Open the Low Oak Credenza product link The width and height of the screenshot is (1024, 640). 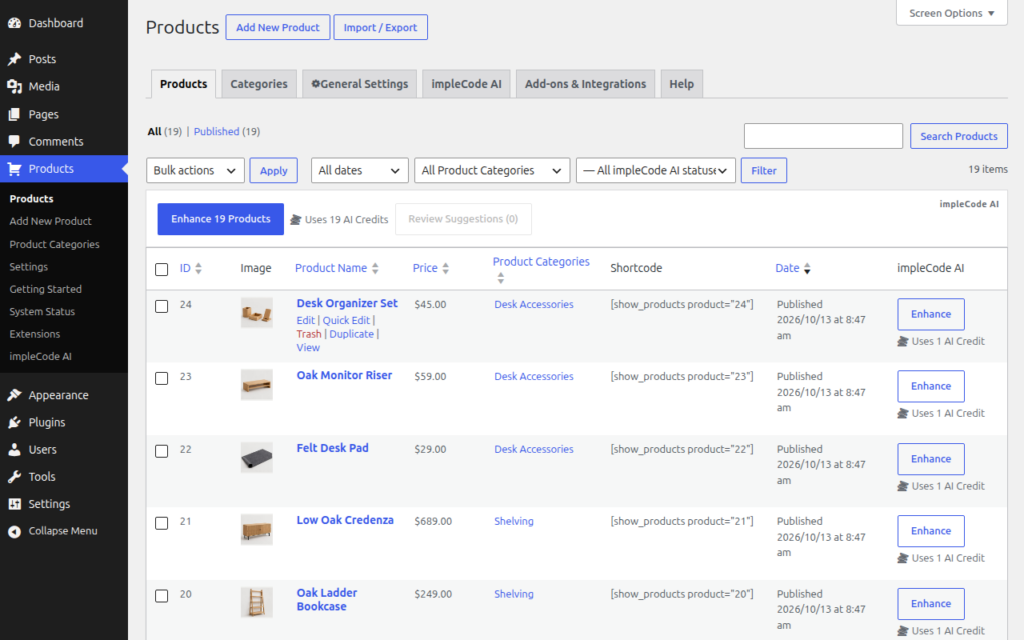click(x=345, y=520)
